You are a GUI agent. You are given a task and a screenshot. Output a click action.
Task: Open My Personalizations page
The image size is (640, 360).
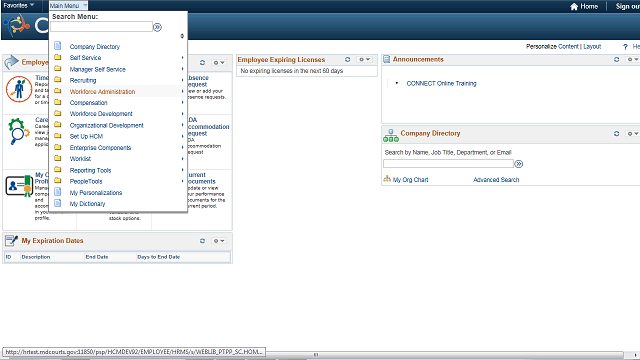coord(96,192)
